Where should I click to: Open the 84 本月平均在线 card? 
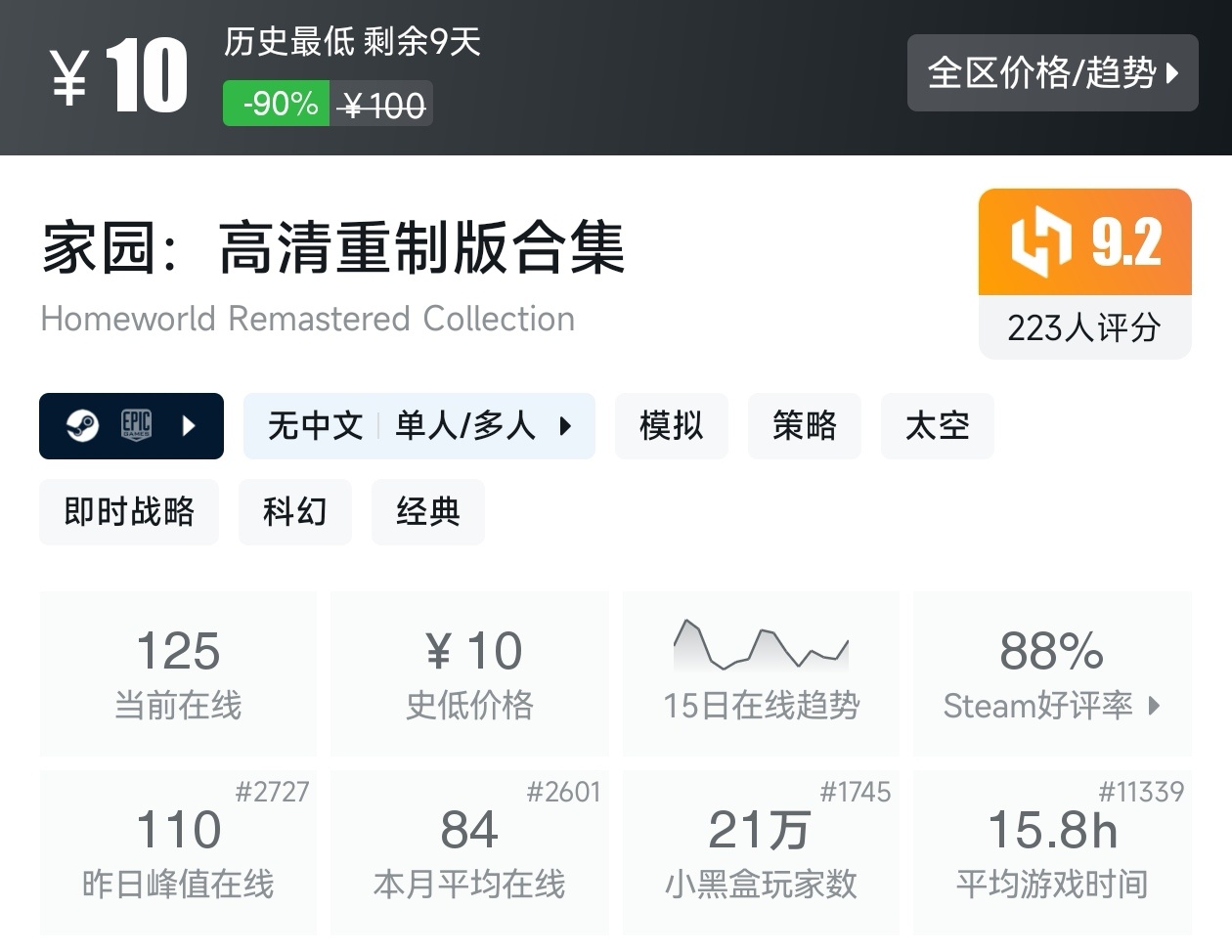pos(469,852)
